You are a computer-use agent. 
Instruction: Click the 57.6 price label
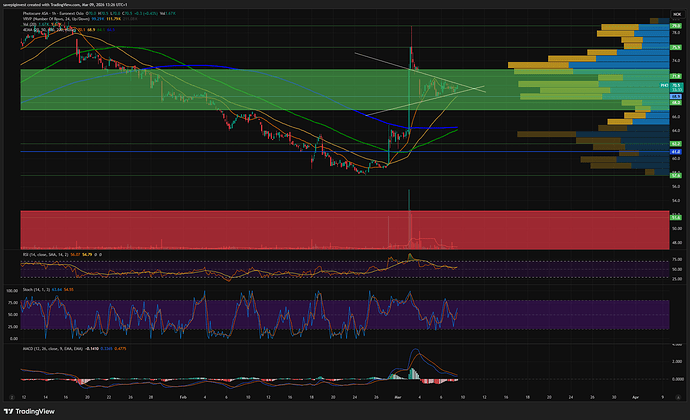[x=676, y=174]
